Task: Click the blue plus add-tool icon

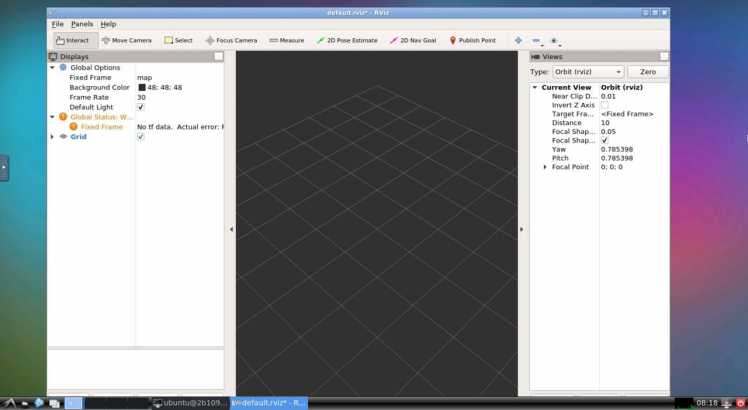Action: click(x=518, y=40)
